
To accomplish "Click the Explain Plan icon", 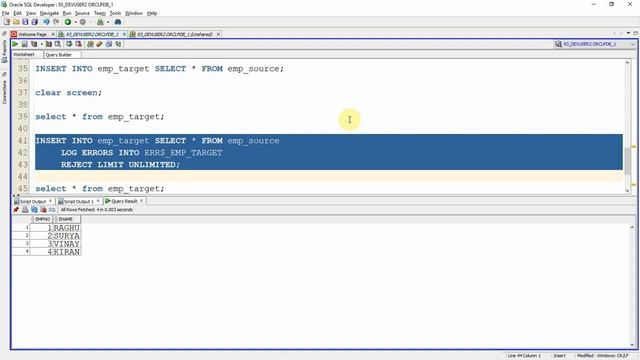I will click(x=34, y=44).
